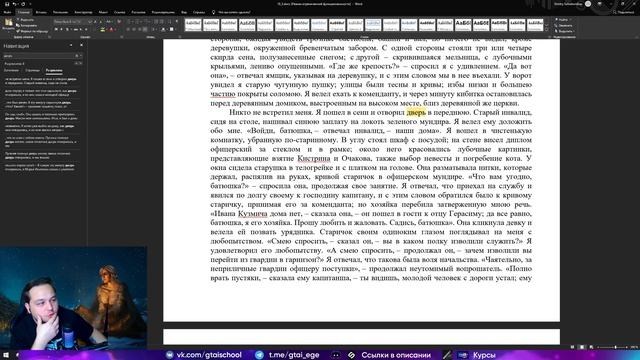Switch to the Вставка ribbon tab

[41, 12]
